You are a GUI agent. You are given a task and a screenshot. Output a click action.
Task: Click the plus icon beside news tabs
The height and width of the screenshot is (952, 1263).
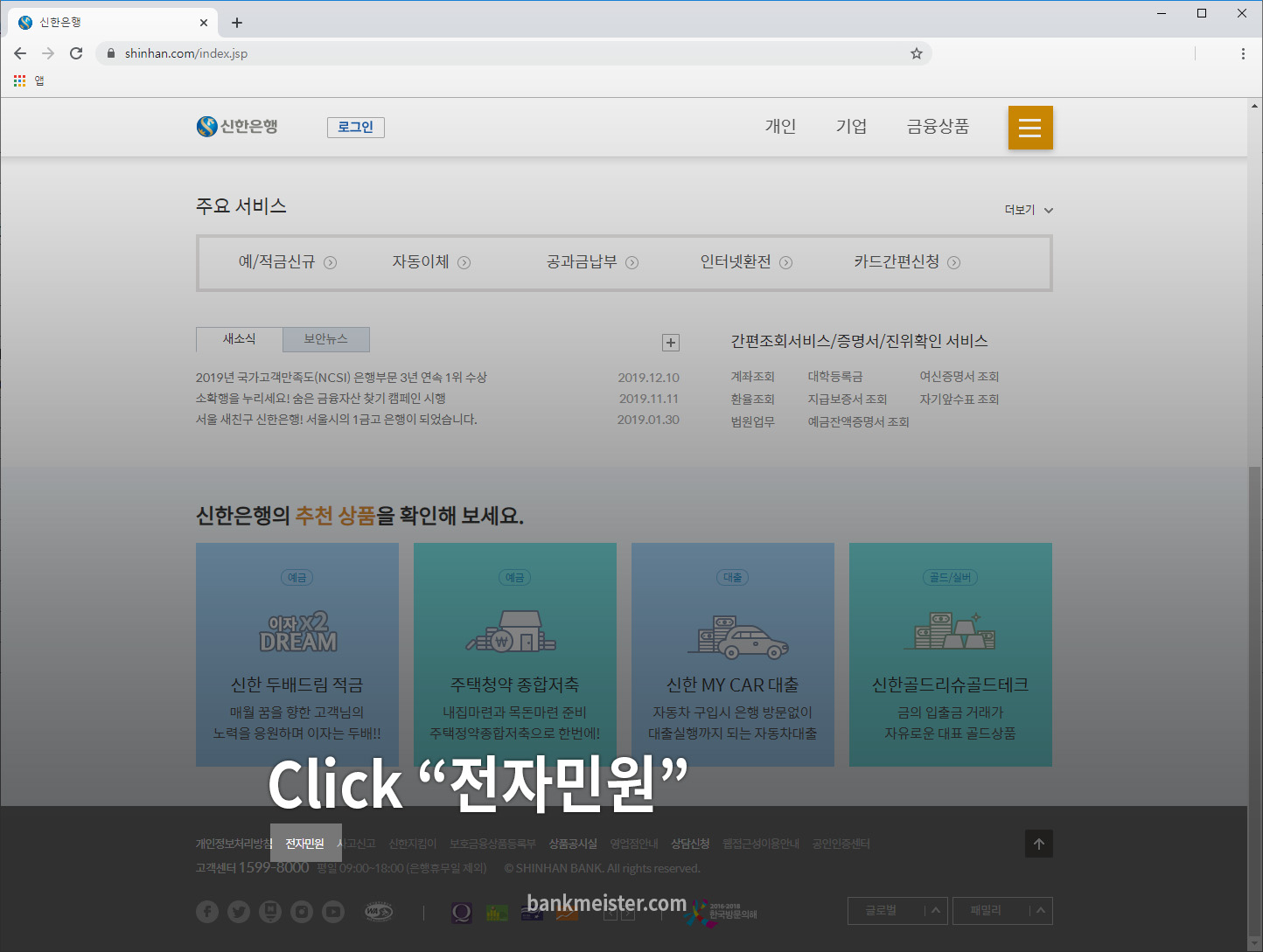click(x=671, y=343)
